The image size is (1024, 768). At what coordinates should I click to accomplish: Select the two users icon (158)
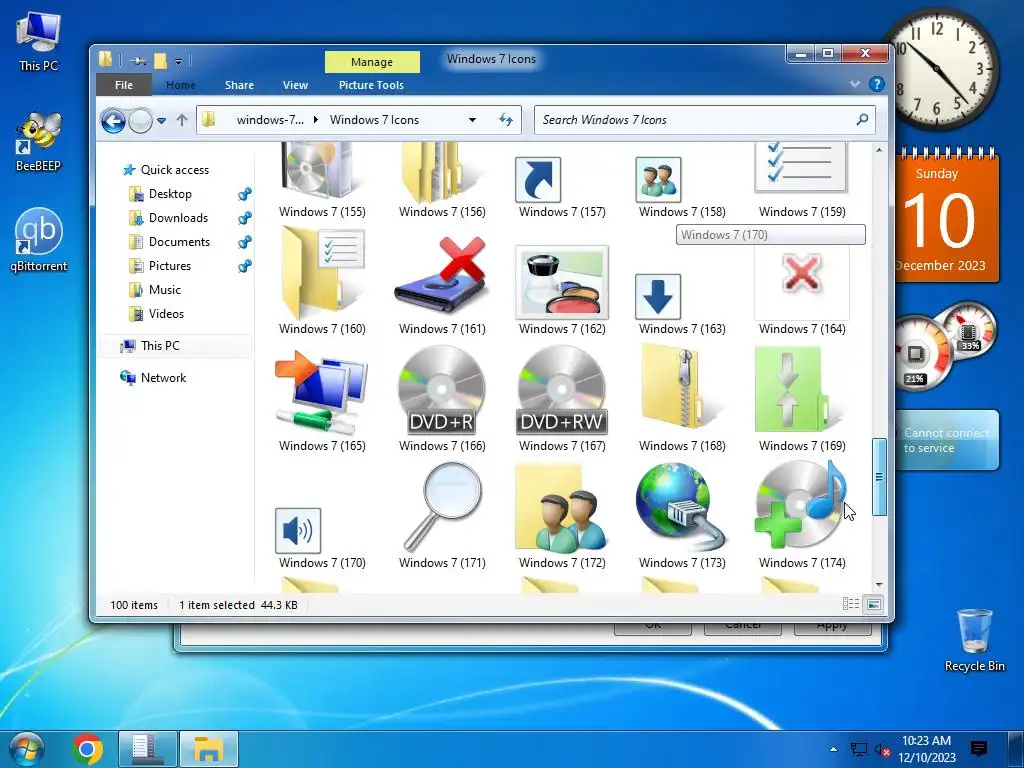coord(658,180)
